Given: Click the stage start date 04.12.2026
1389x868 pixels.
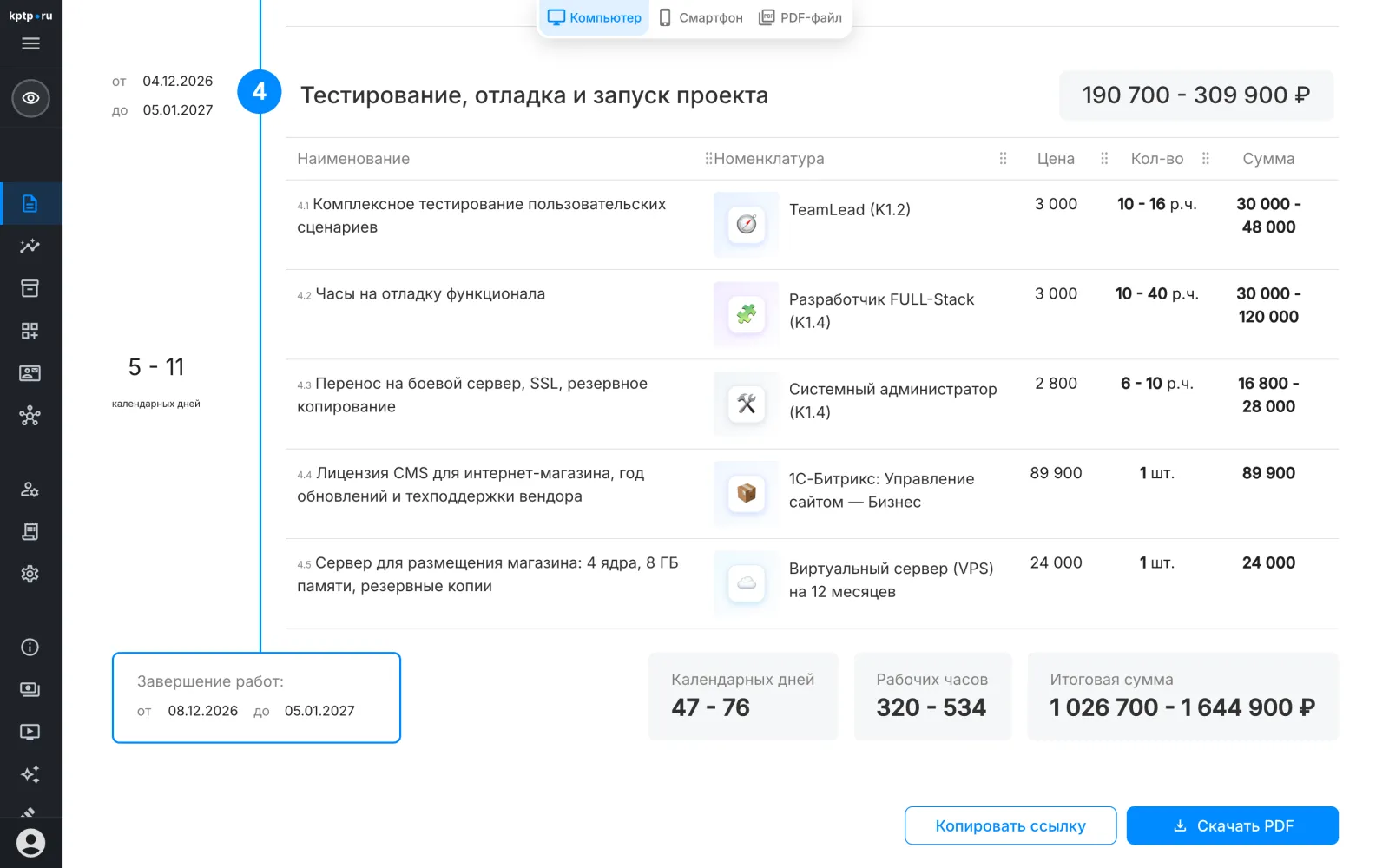Looking at the screenshot, I should (178, 82).
